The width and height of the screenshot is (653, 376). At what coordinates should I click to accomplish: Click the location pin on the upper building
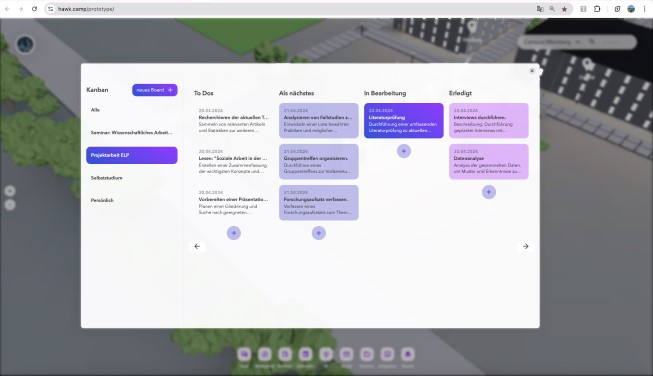[471, 27]
